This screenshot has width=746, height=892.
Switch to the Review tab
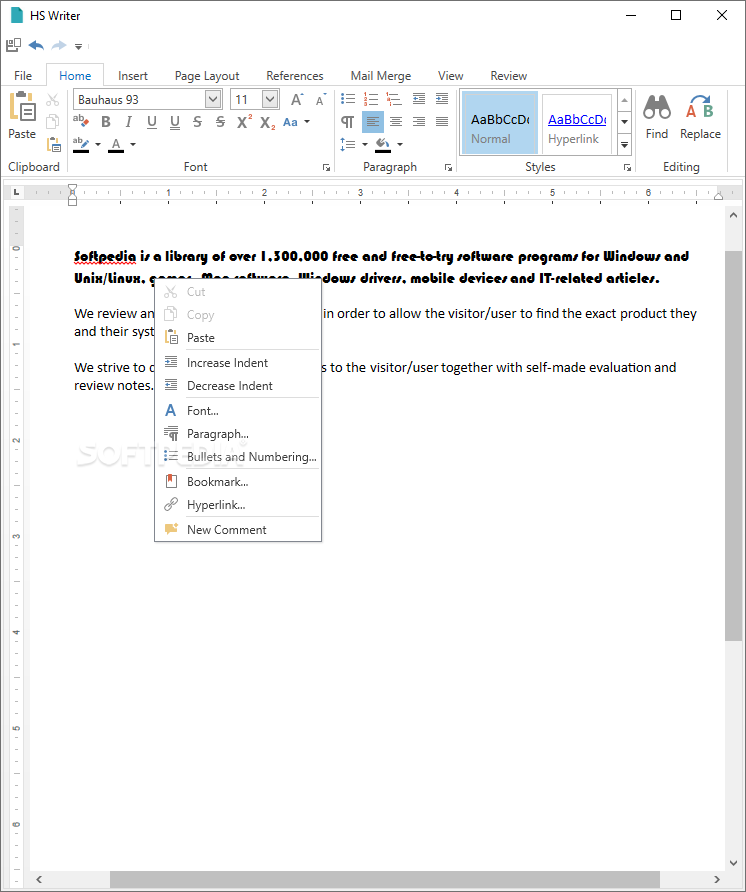point(509,76)
